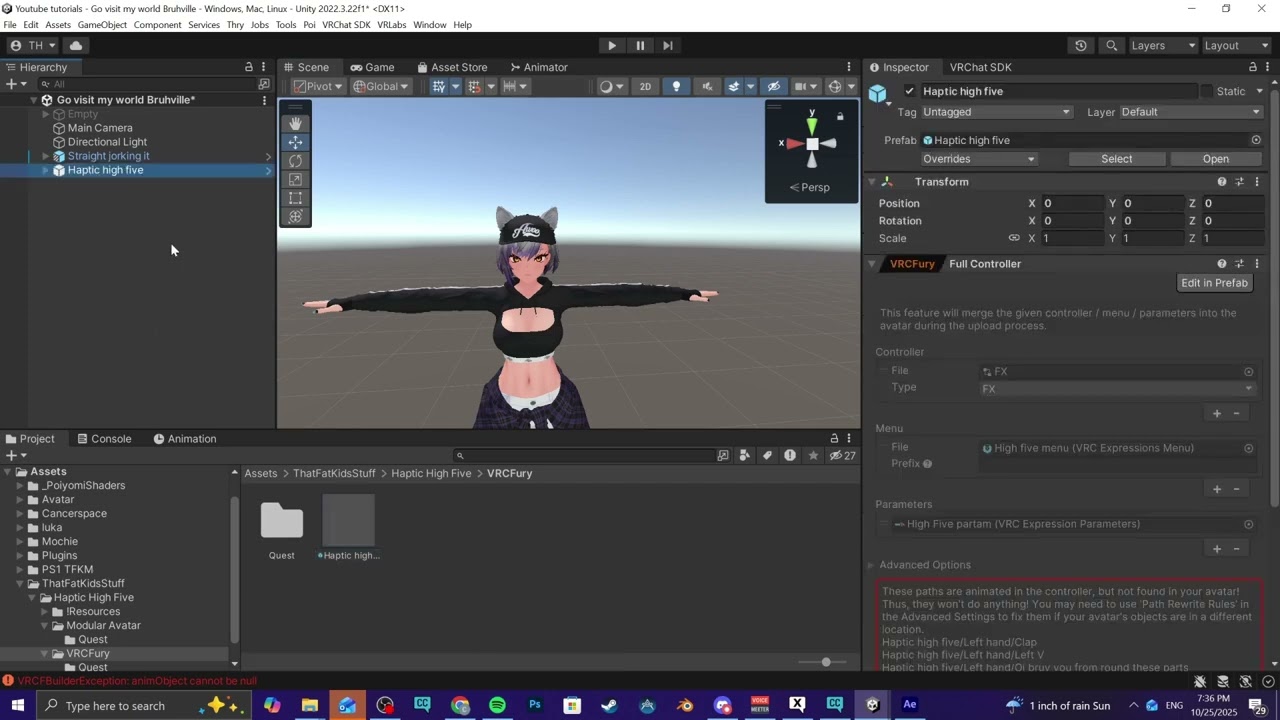Click the Edit in Prefab button
This screenshot has height=720, width=1280.
point(1214,283)
